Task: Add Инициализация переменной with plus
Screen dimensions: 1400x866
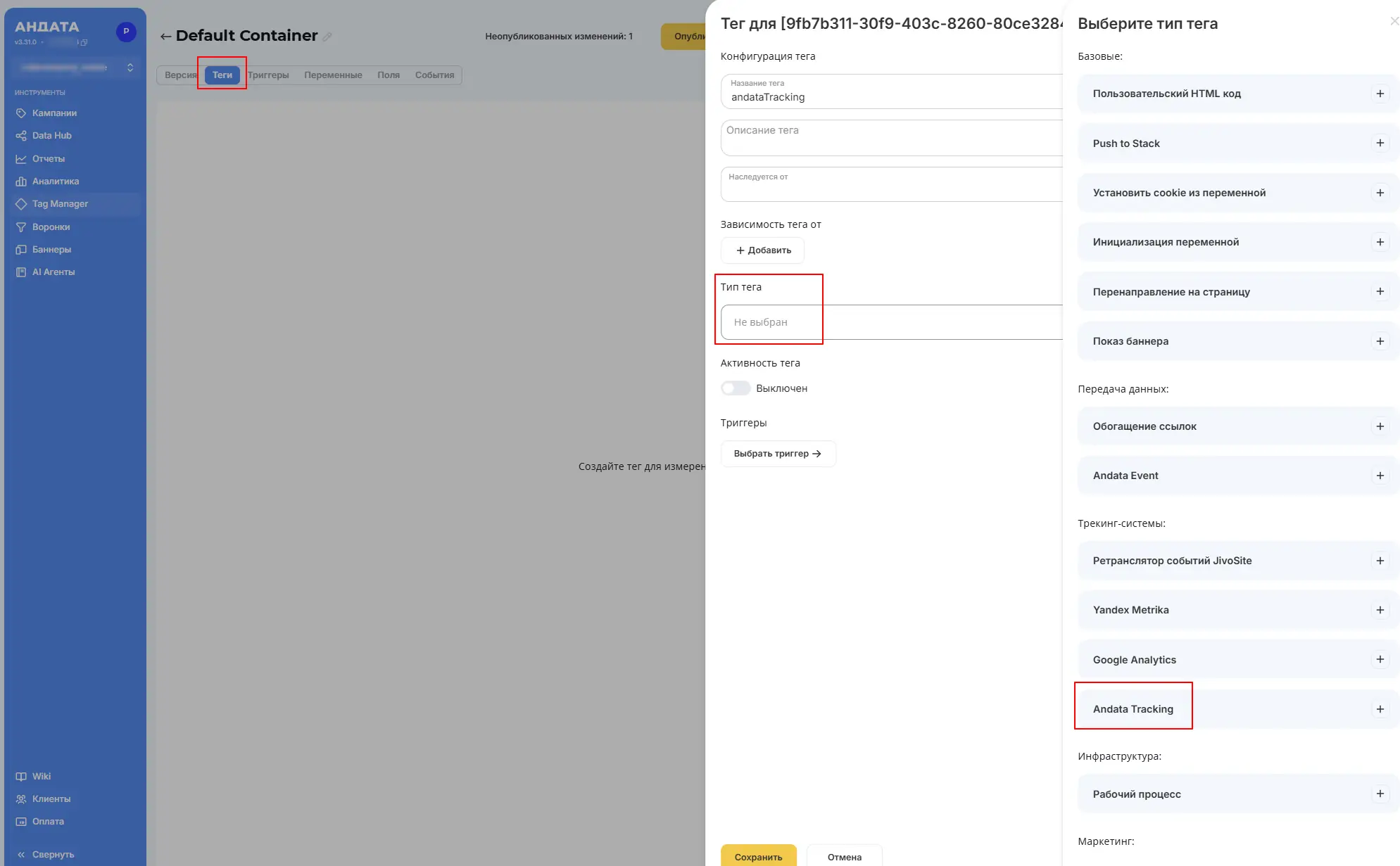Action: coord(1380,242)
